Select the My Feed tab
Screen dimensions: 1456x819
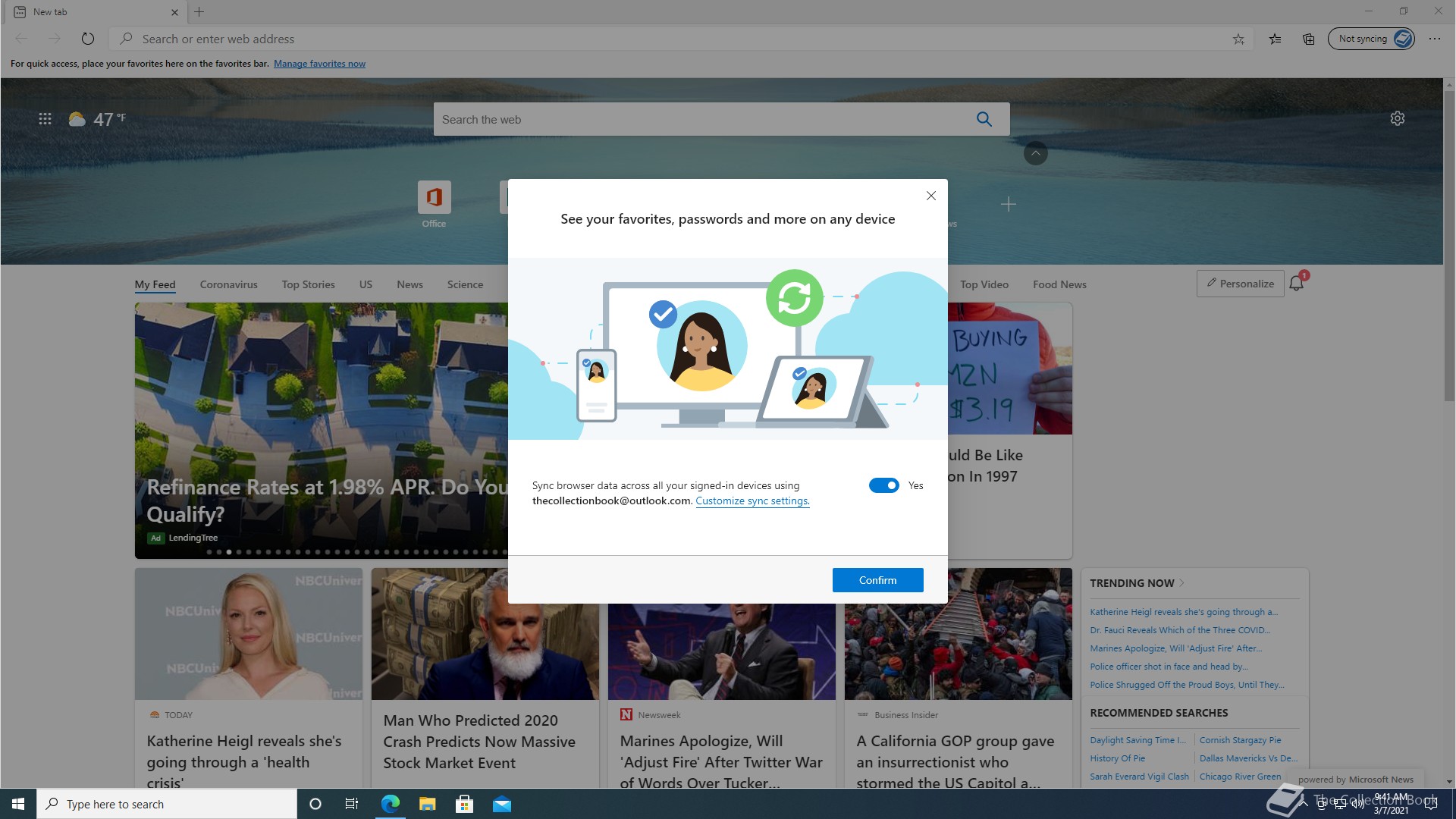point(155,284)
